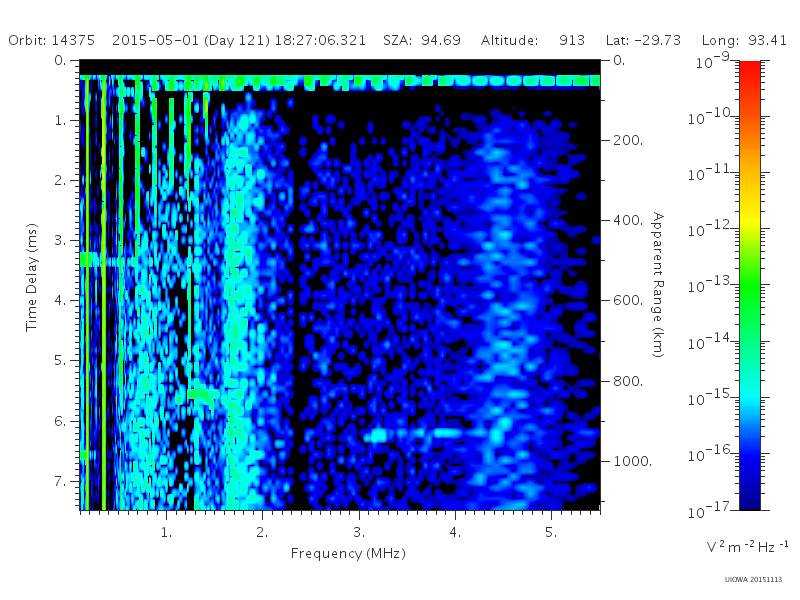The image size is (800, 600).
Task: Click the apparent range label '800.'
Action: coord(628,381)
